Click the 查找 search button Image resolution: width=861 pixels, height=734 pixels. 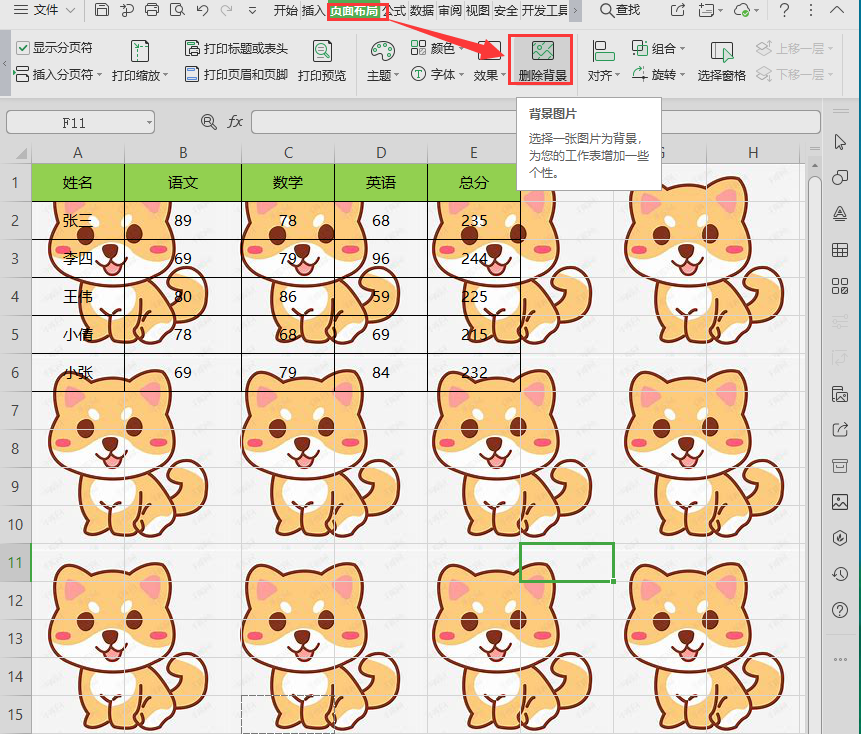pyautogui.click(x=620, y=10)
